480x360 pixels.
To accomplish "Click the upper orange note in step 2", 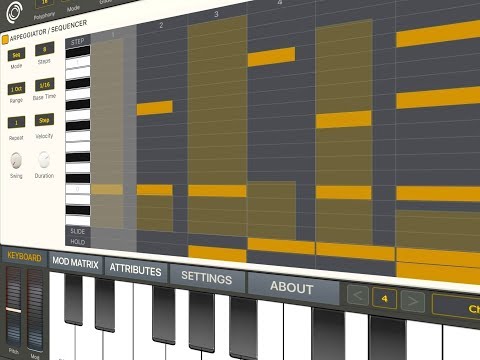I will (155, 108).
